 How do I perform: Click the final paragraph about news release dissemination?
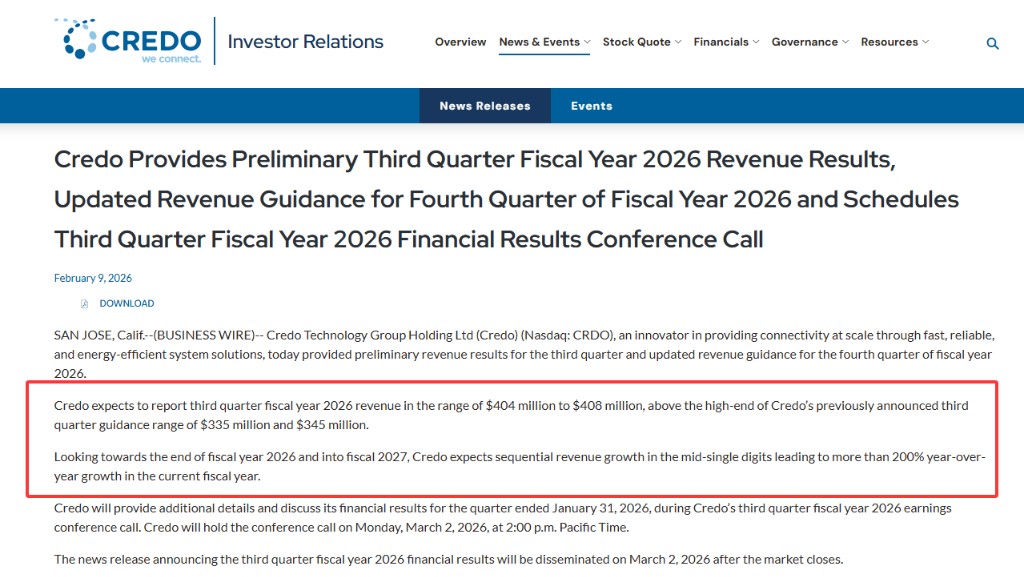click(448, 559)
